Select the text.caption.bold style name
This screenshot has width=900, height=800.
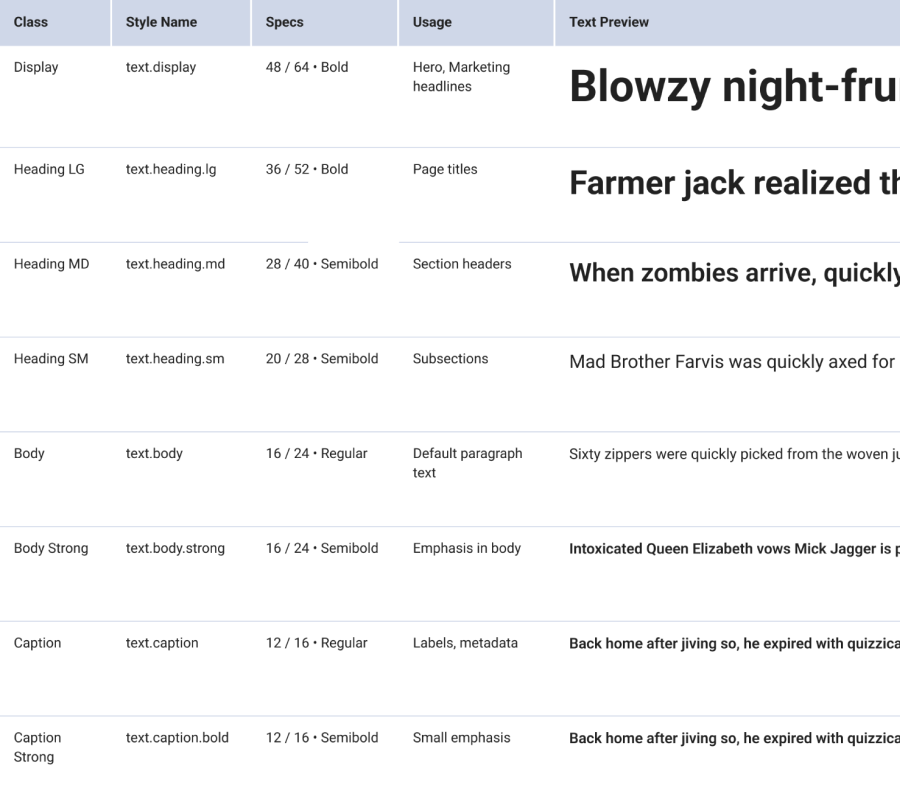(x=177, y=738)
